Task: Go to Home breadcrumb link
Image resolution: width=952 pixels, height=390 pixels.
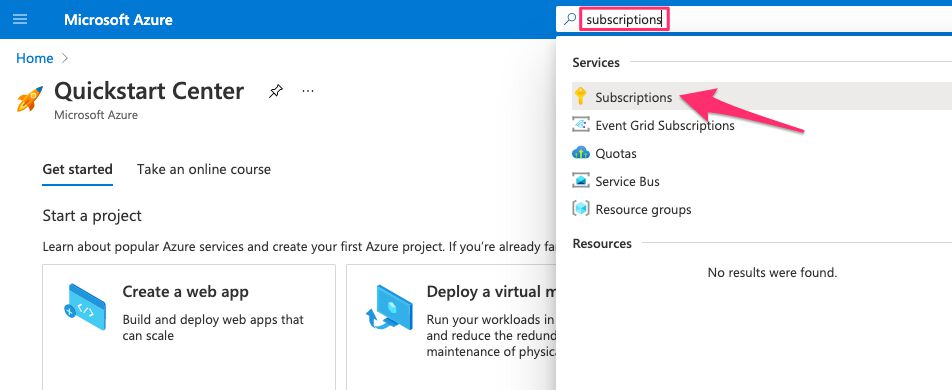Action: pyautogui.click(x=35, y=58)
